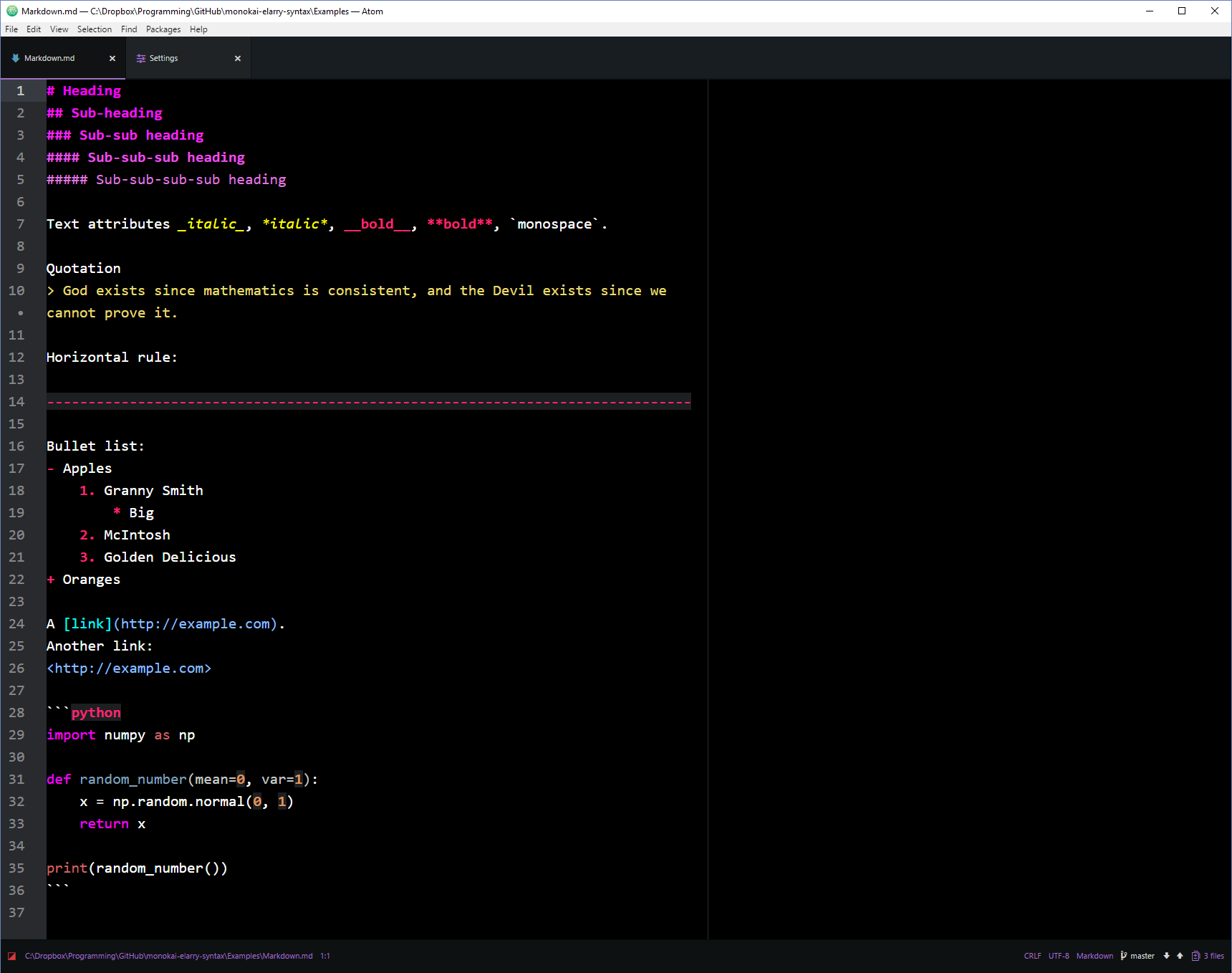Close the Settings tab
1232x973 pixels.
(238, 59)
